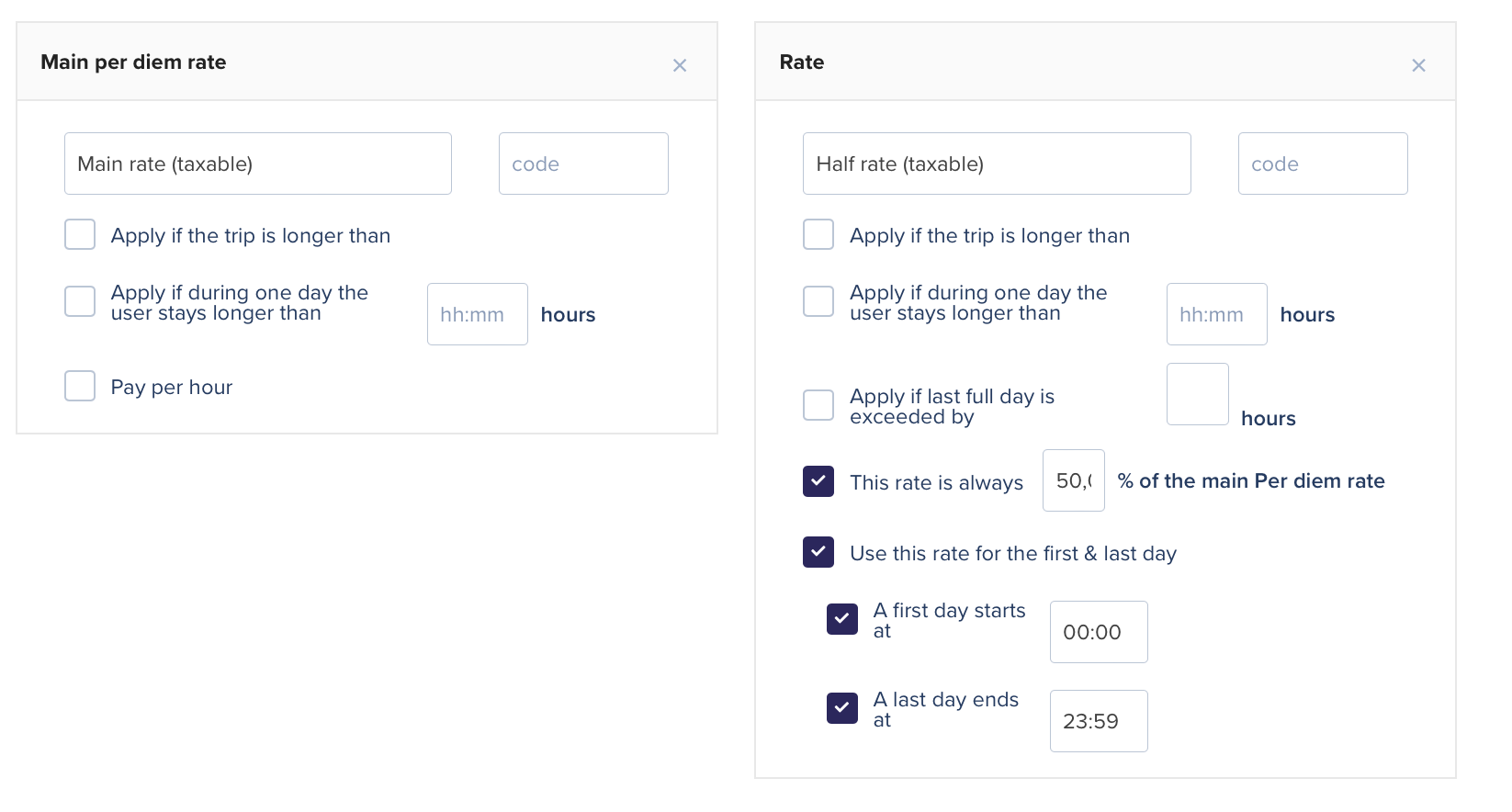This screenshot has width=1512, height=812.
Task: Click the Half rate (taxable) name field
Action: point(996,164)
